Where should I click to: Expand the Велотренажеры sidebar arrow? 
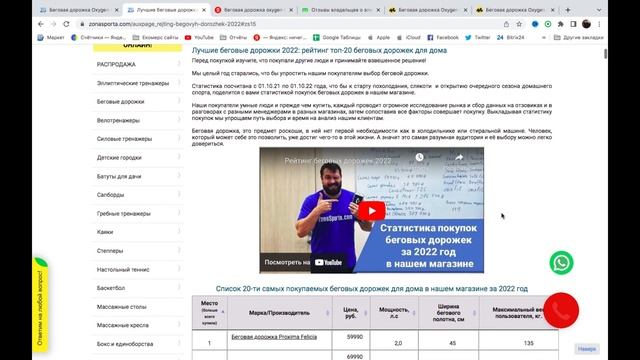click(x=179, y=120)
